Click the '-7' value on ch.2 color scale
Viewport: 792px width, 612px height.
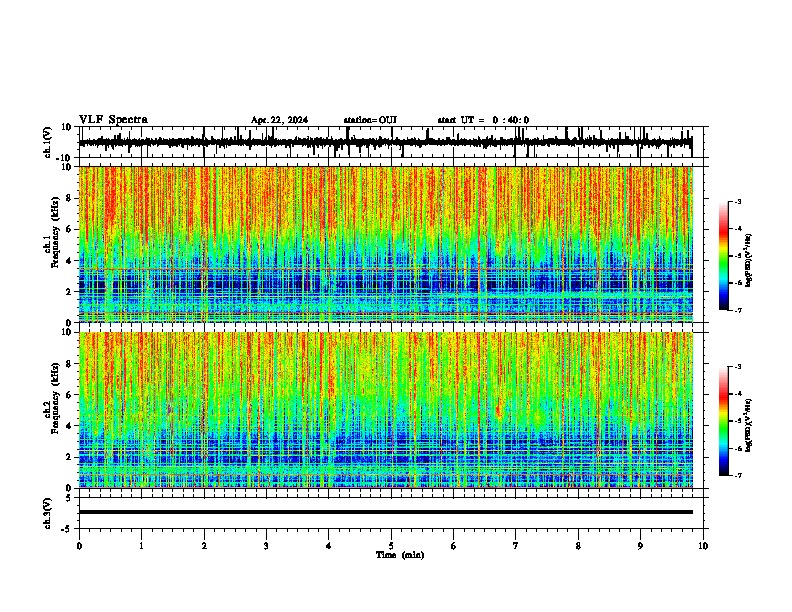737,475
